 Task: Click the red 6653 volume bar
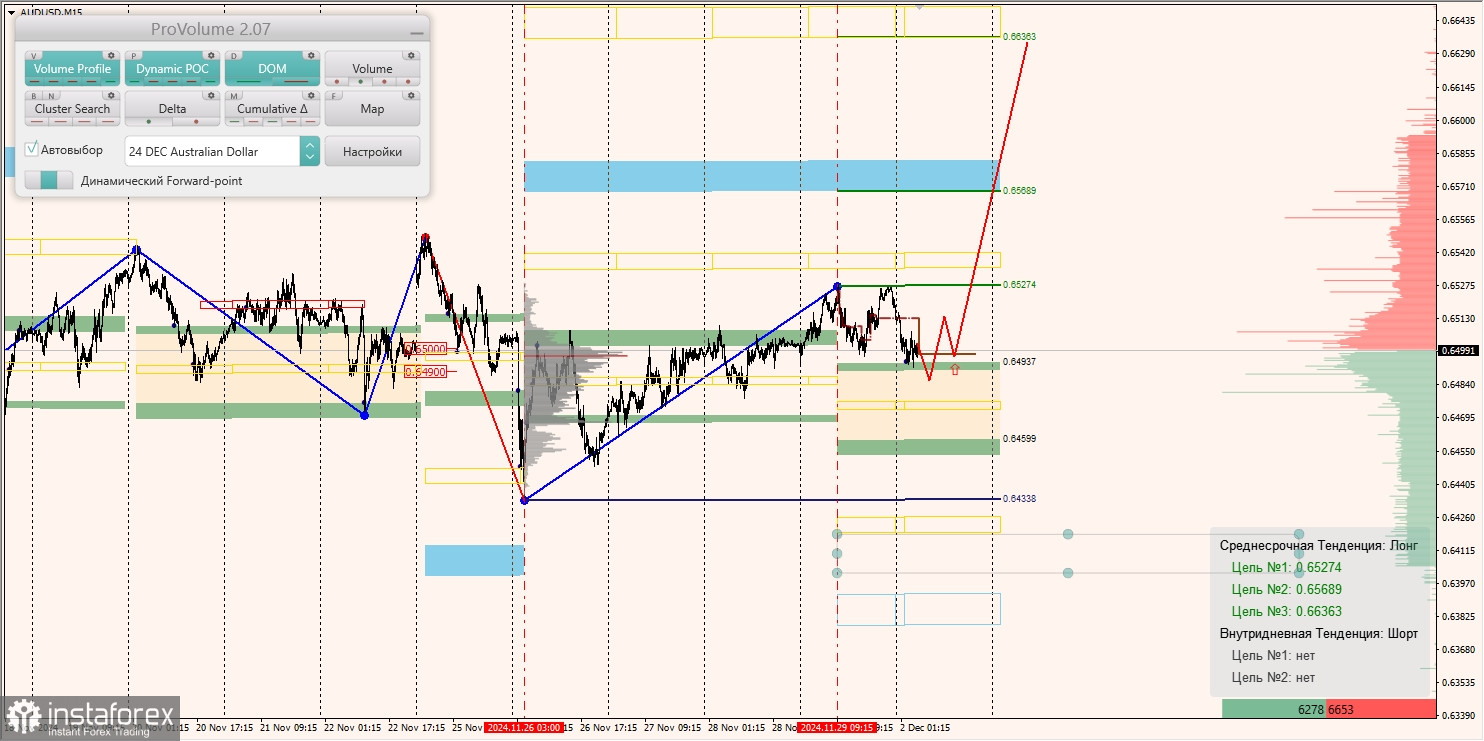[1380, 709]
